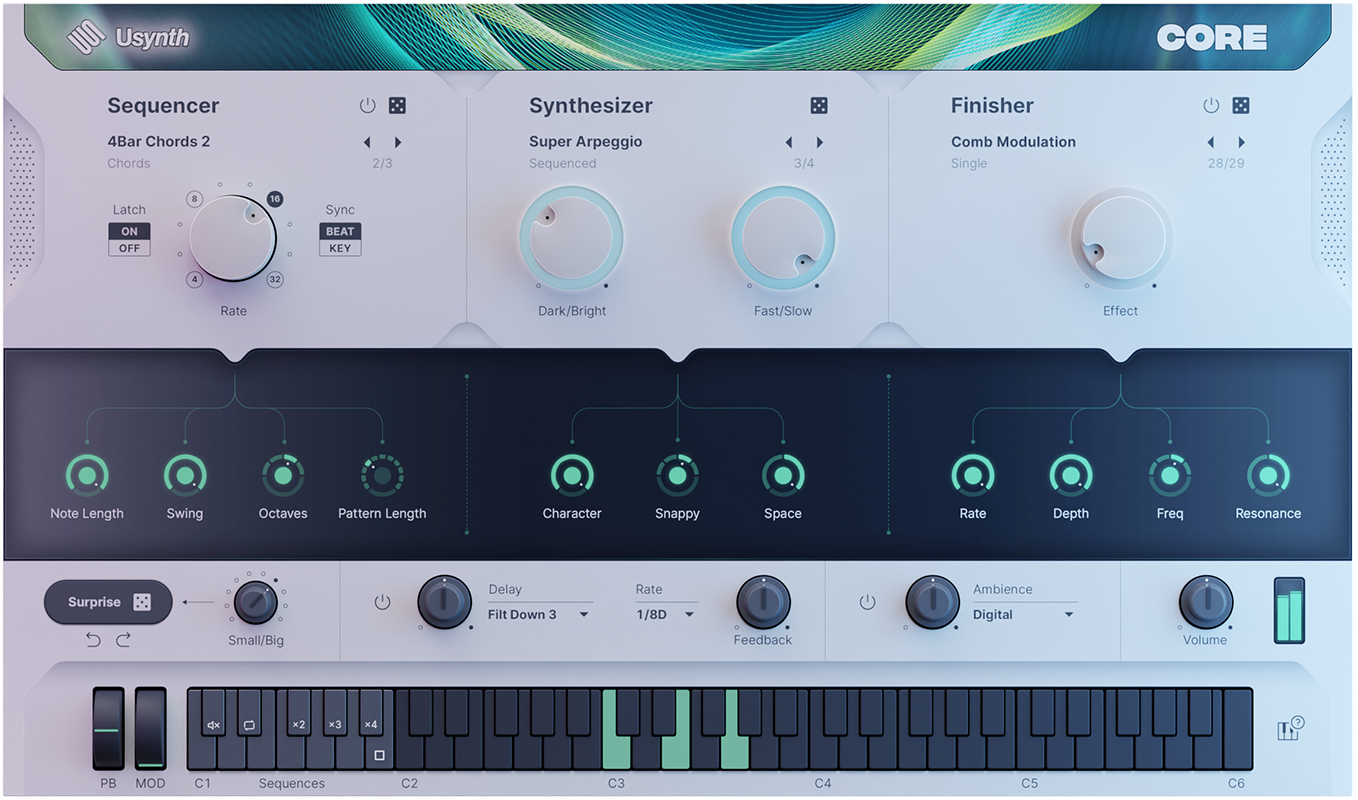Open the Digital Ambience dropdown
The width and height of the screenshot is (1358, 800).
1022,614
